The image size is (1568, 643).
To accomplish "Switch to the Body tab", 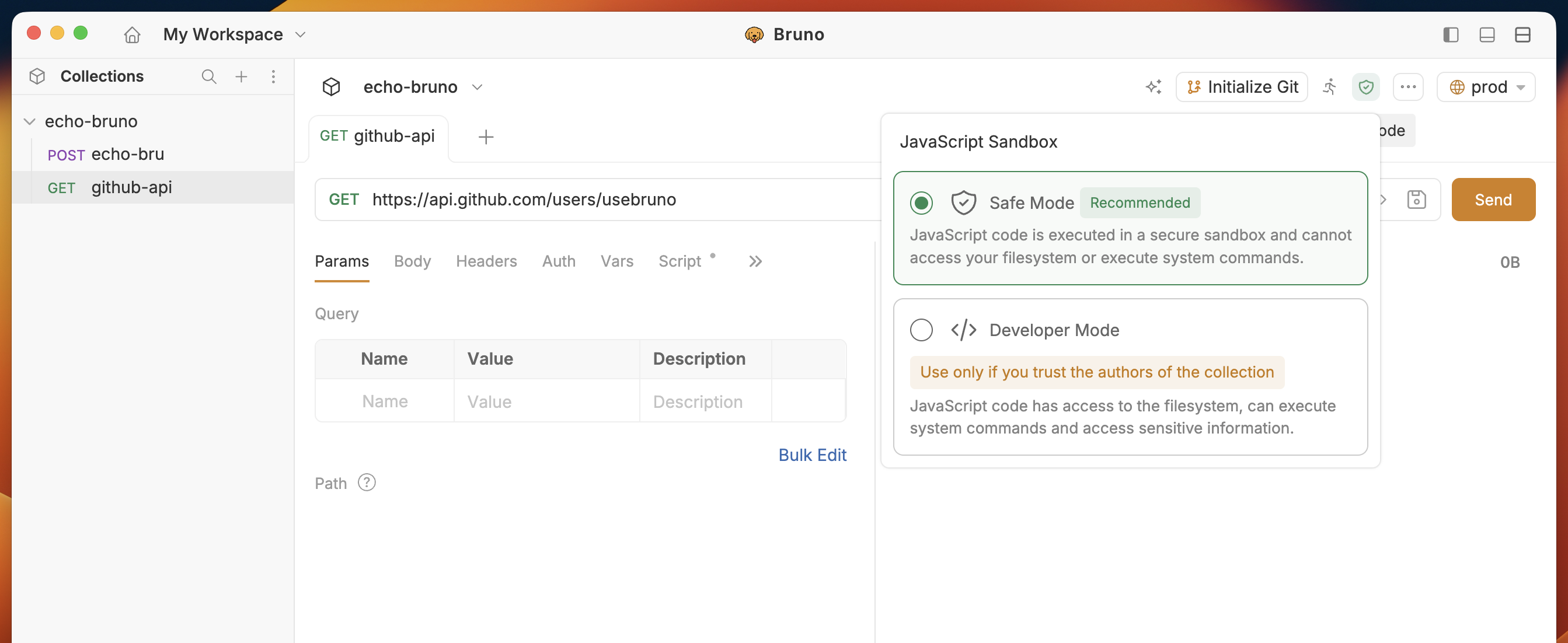I will click(x=412, y=261).
